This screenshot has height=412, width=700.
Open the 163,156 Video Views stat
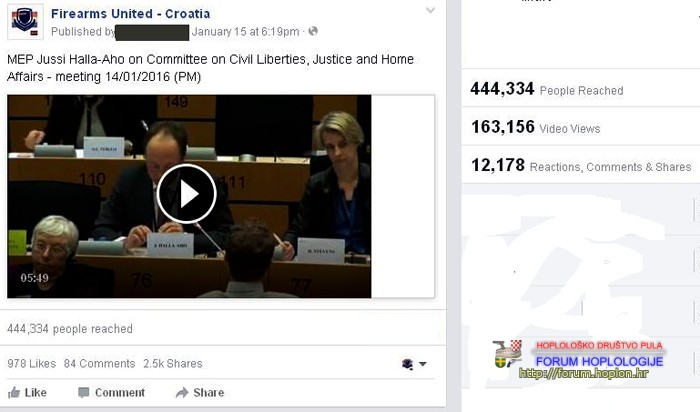click(x=536, y=127)
